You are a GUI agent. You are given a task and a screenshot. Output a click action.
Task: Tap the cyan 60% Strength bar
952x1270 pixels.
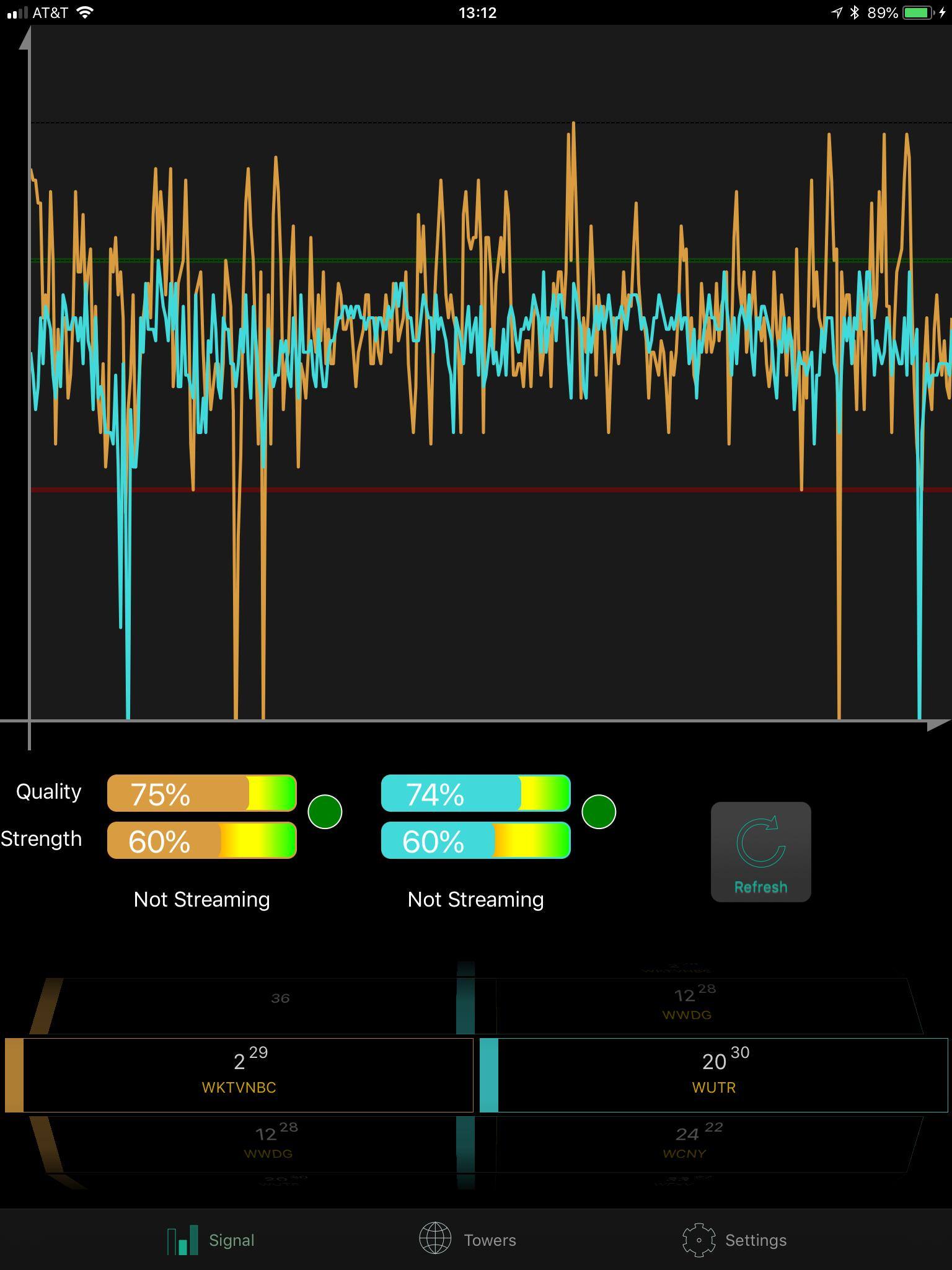pyautogui.click(x=475, y=840)
